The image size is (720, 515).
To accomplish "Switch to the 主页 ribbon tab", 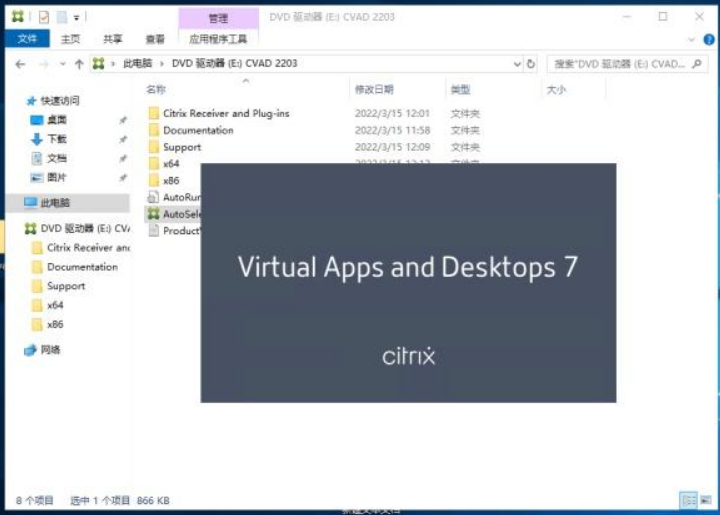I will pyautogui.click(x=70, y=39).
